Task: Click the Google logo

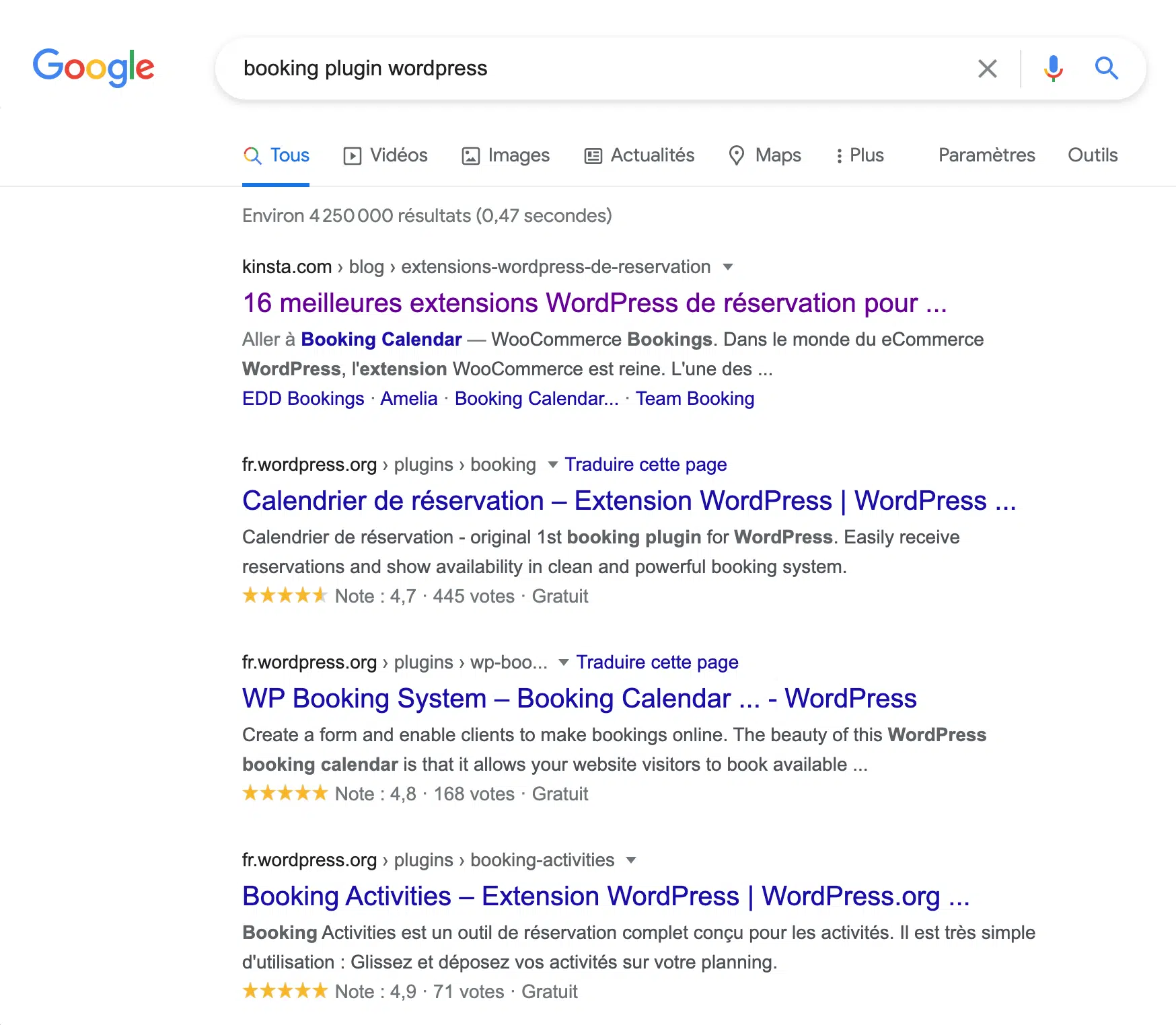Action: (x=94, y=67)
